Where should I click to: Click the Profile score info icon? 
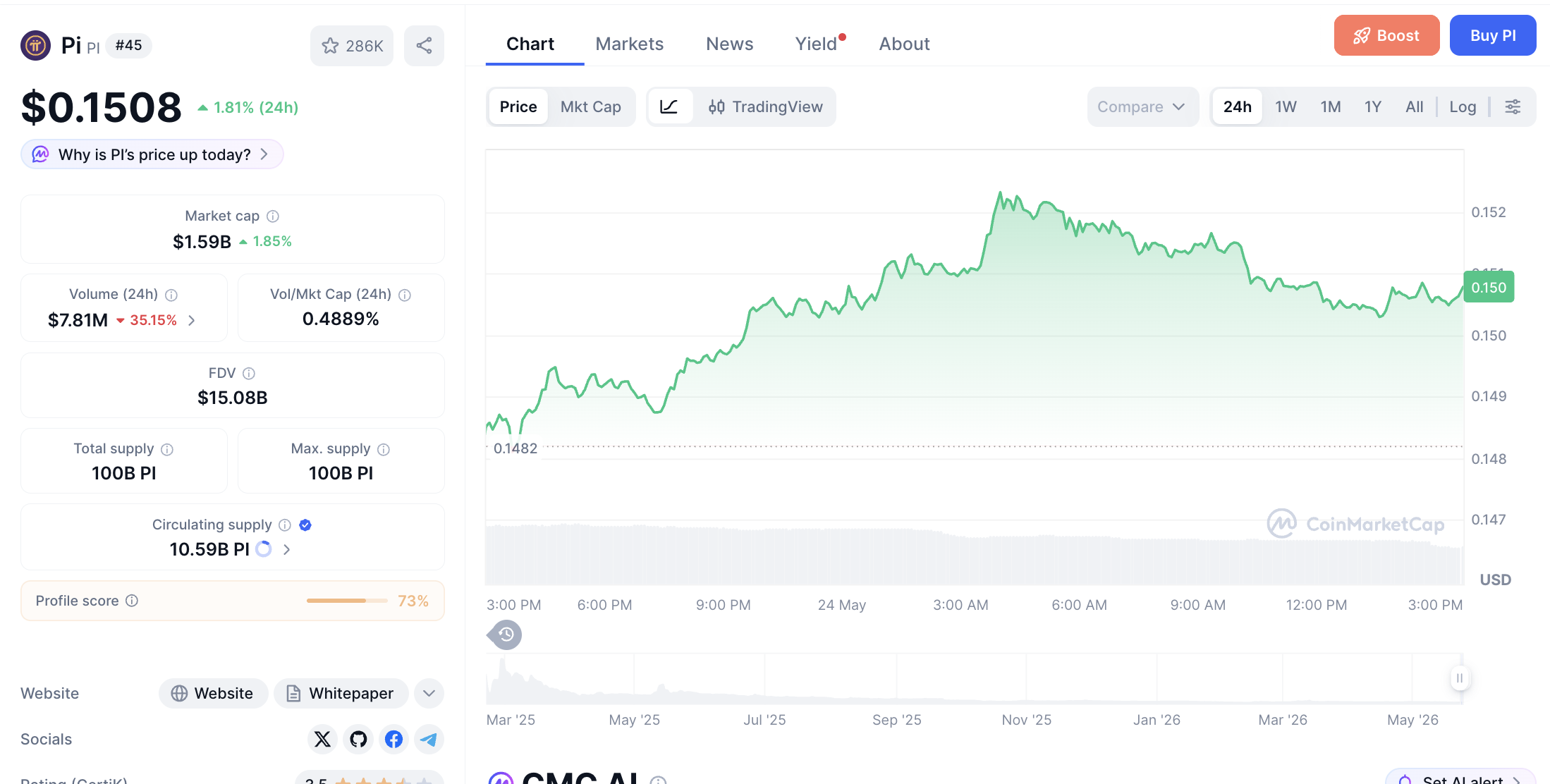tap(132, 601)
